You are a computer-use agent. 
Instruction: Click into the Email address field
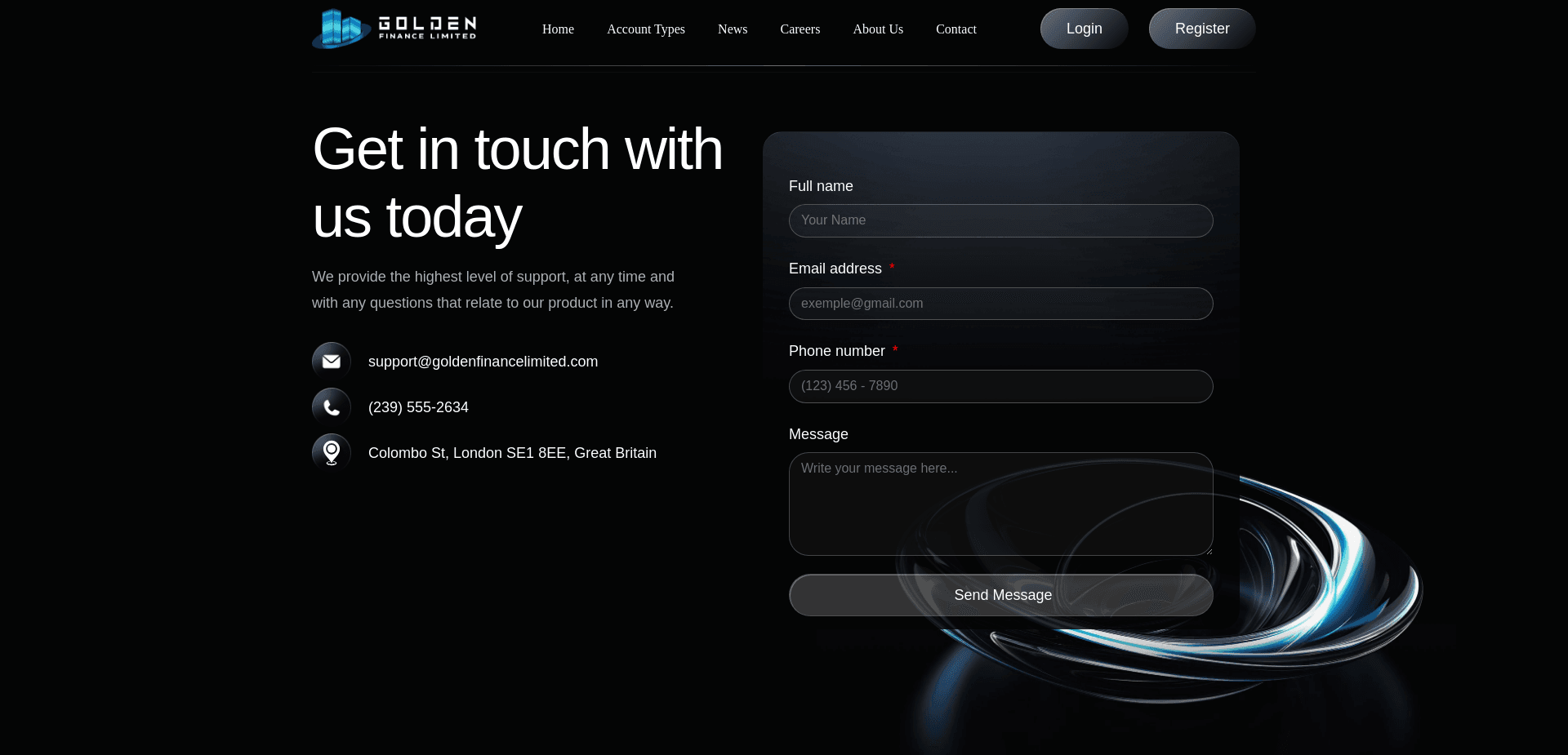(x=1000, y=304)
